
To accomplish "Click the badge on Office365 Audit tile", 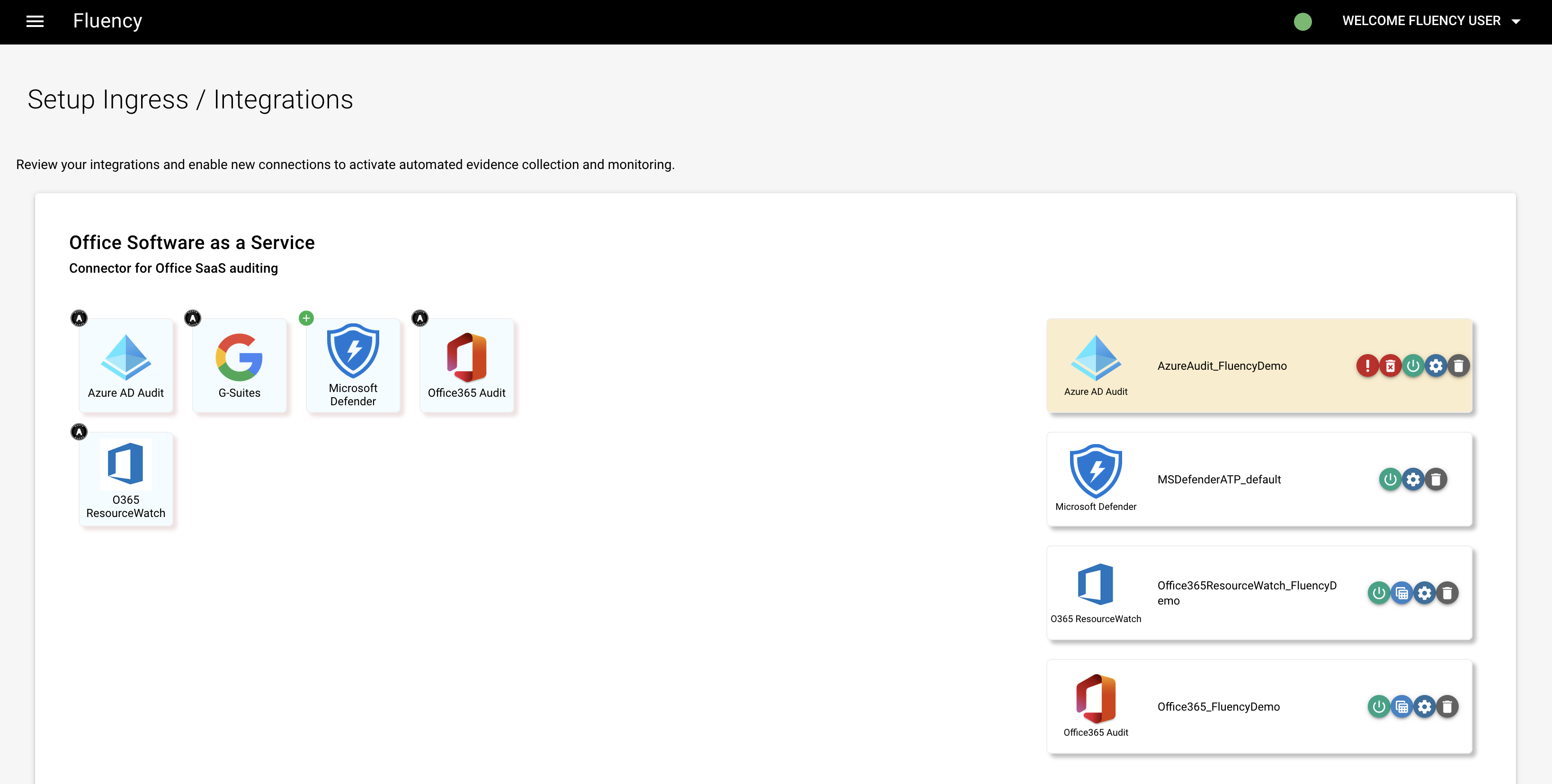I will pos(419,318).
